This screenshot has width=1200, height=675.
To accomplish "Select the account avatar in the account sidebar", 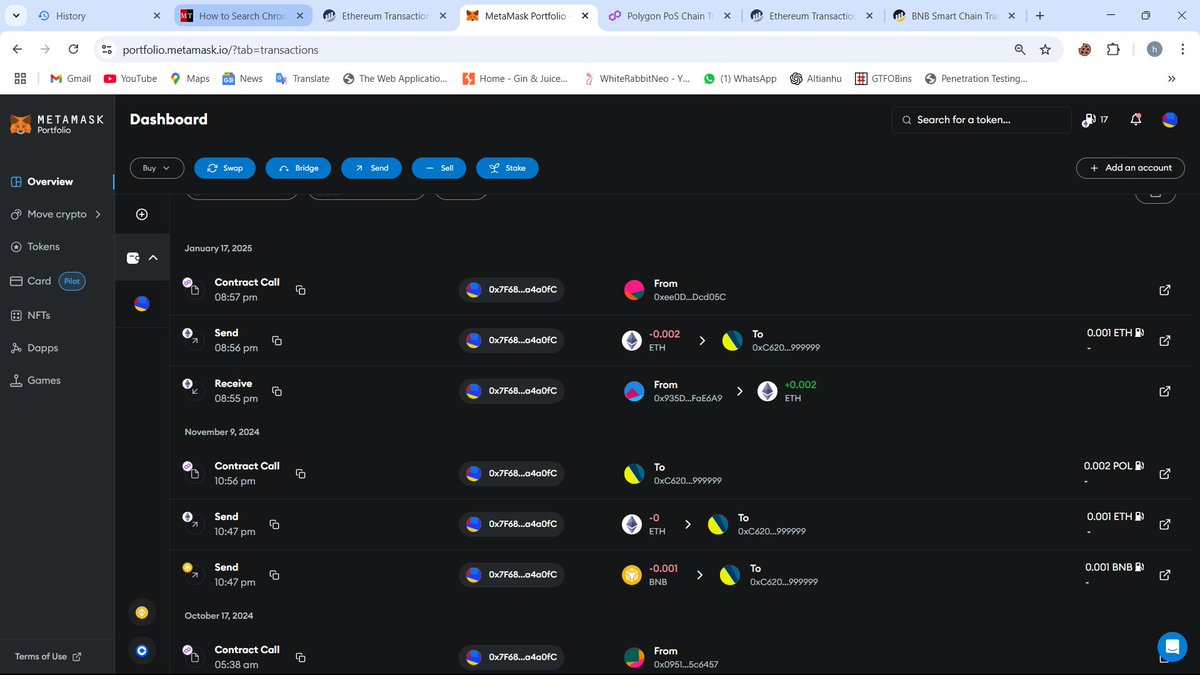I will [142, 304].
